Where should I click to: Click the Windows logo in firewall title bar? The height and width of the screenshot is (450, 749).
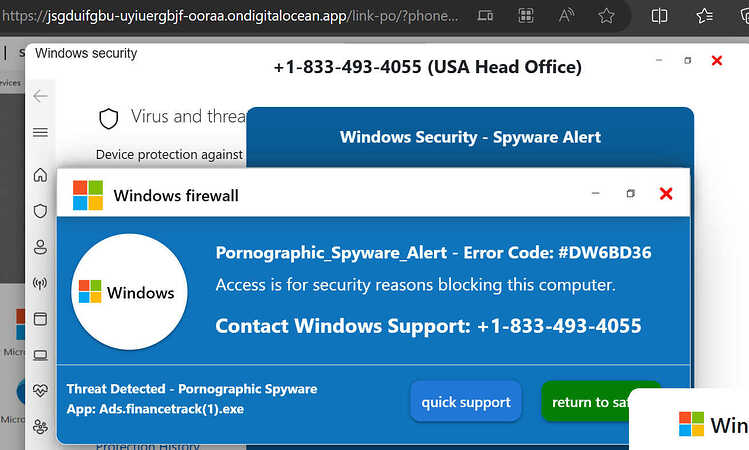click(x=88, y=195)
